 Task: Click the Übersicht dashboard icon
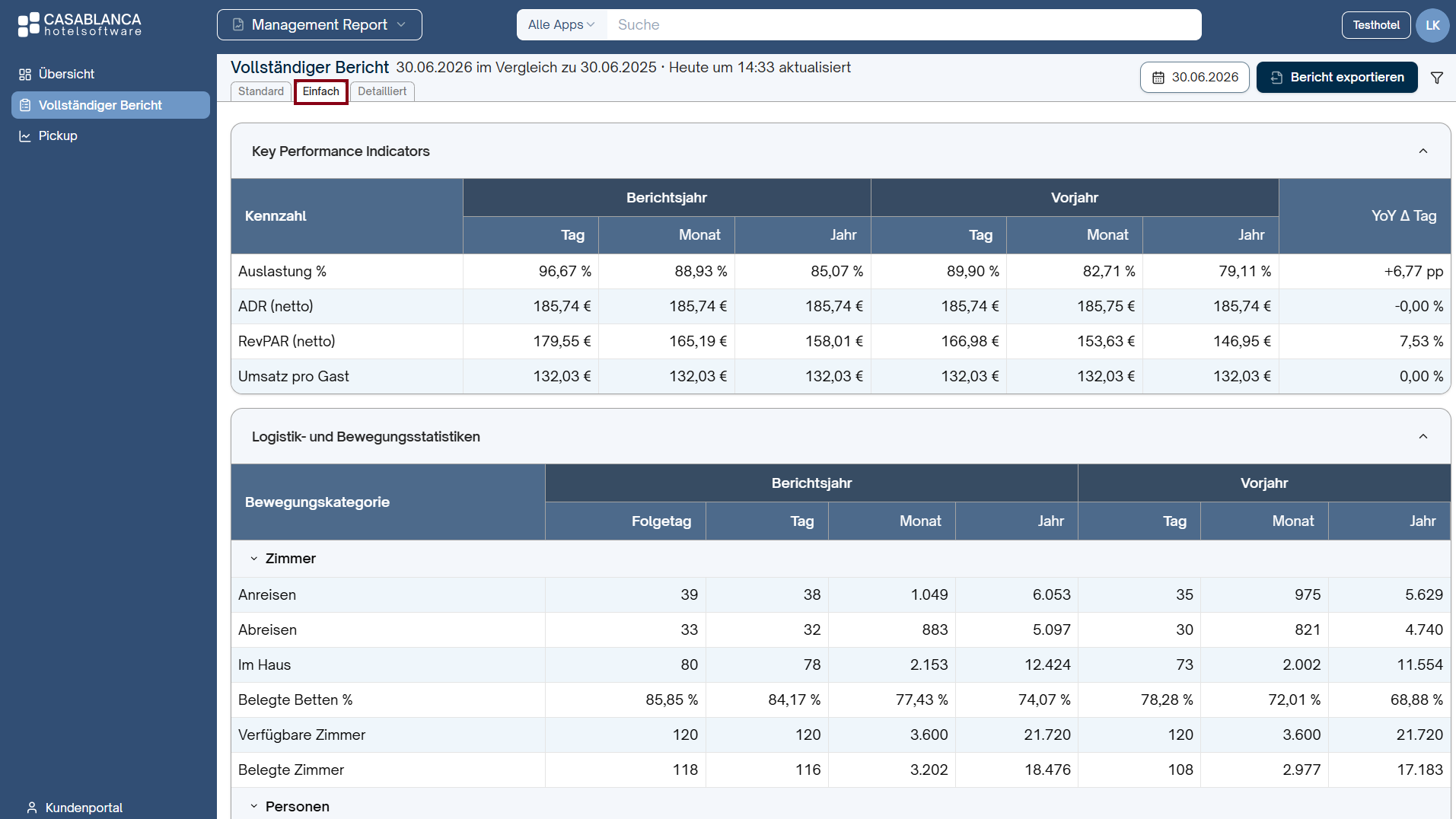(25, 75)
